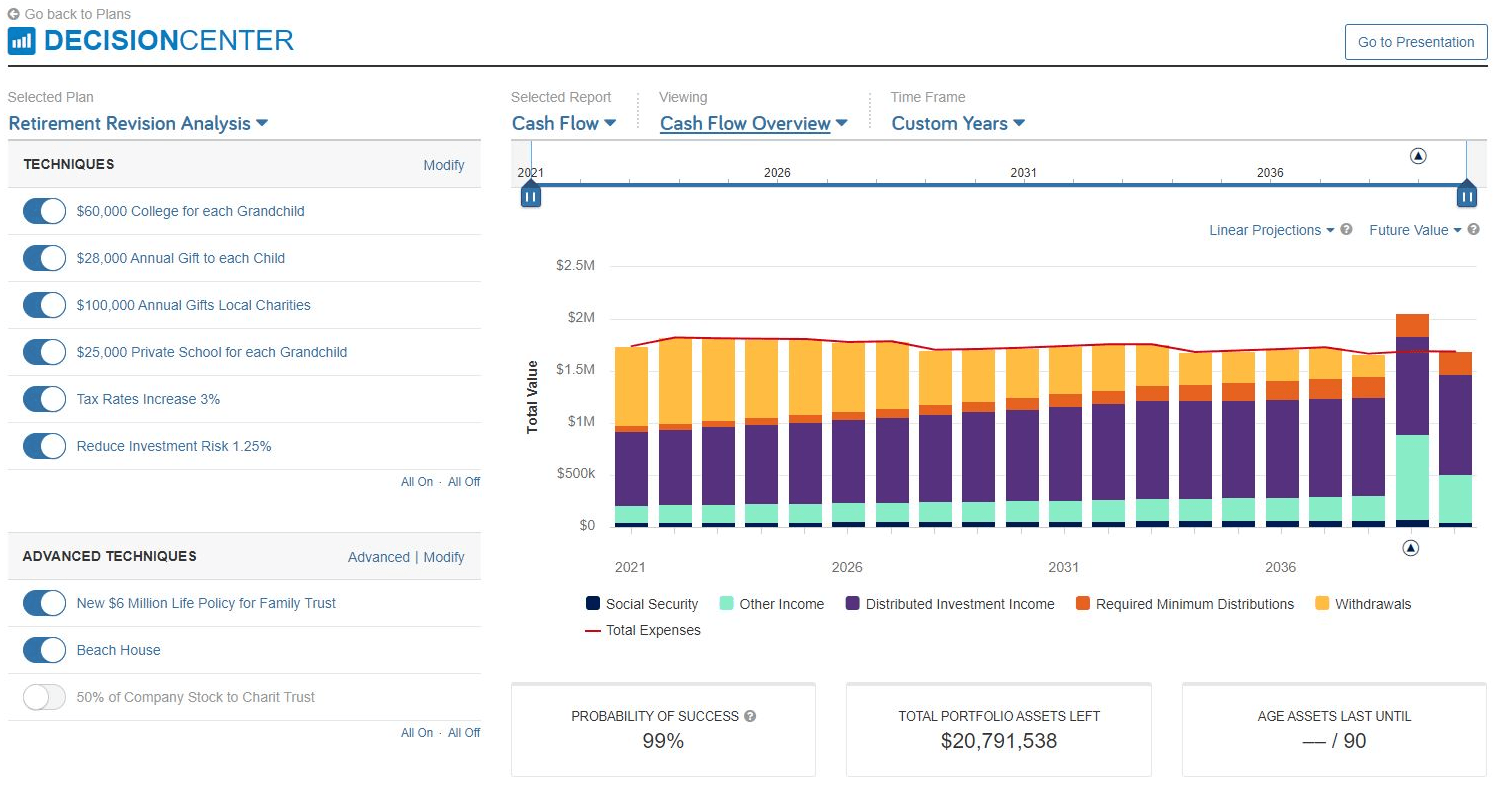The height and width of the screenshot is (787, 1496).
Task: Open the Cash Flow Overview viewing dropdown
Action: point(754,123)
